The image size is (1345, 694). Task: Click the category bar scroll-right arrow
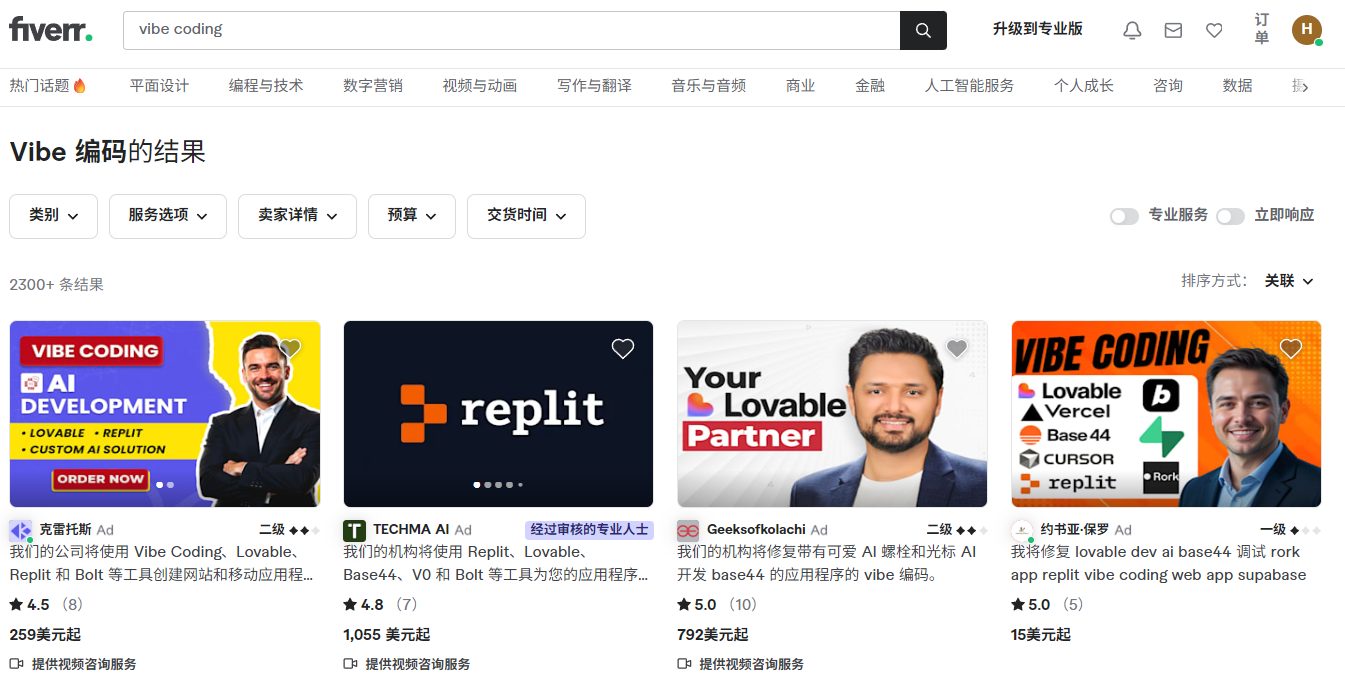click(1305, 87)
